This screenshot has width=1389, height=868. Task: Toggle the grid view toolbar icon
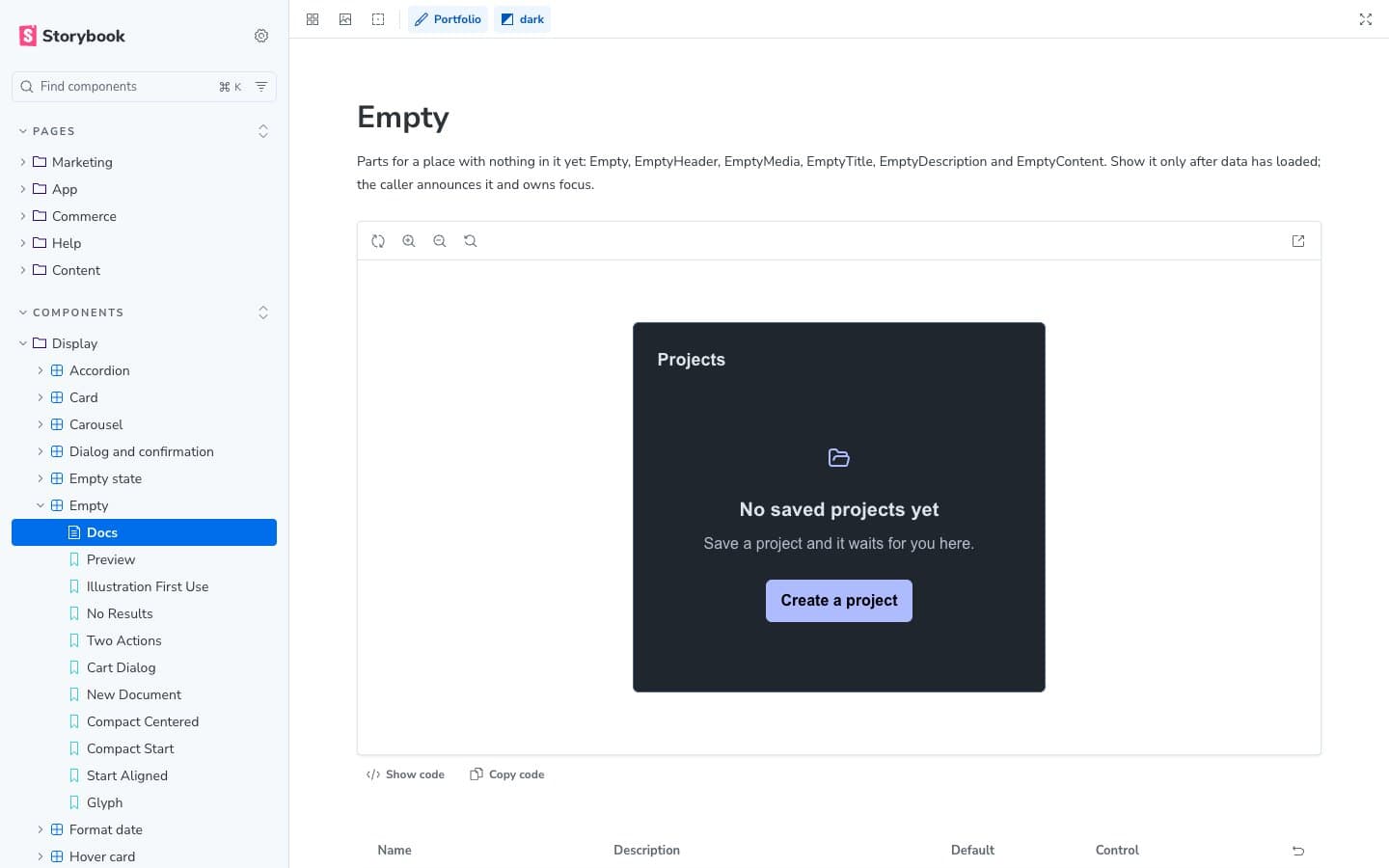point(313,19)
